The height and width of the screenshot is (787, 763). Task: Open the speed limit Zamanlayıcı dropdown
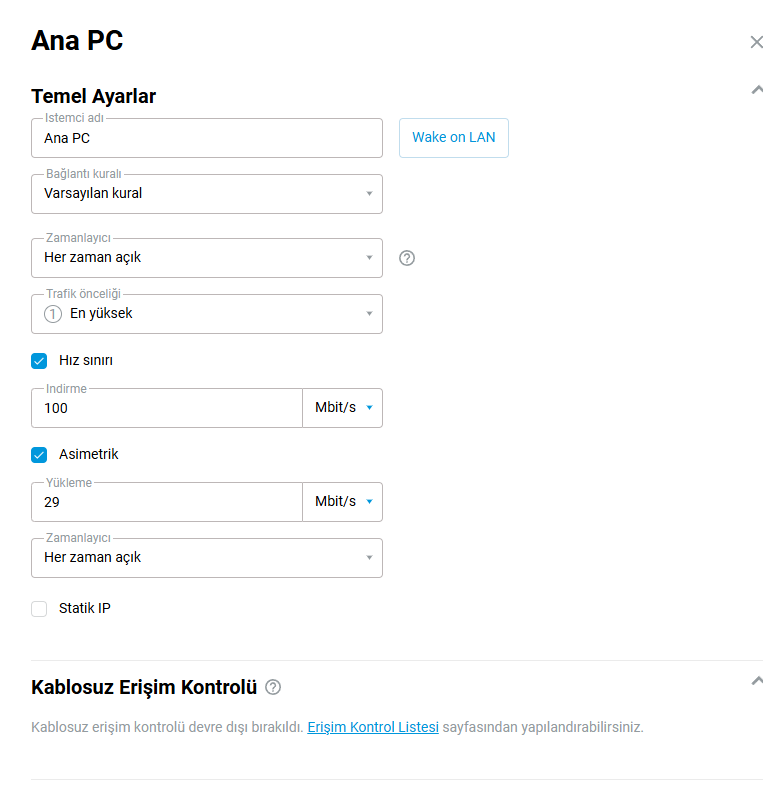pyautogui.click(x=207, y=558)
